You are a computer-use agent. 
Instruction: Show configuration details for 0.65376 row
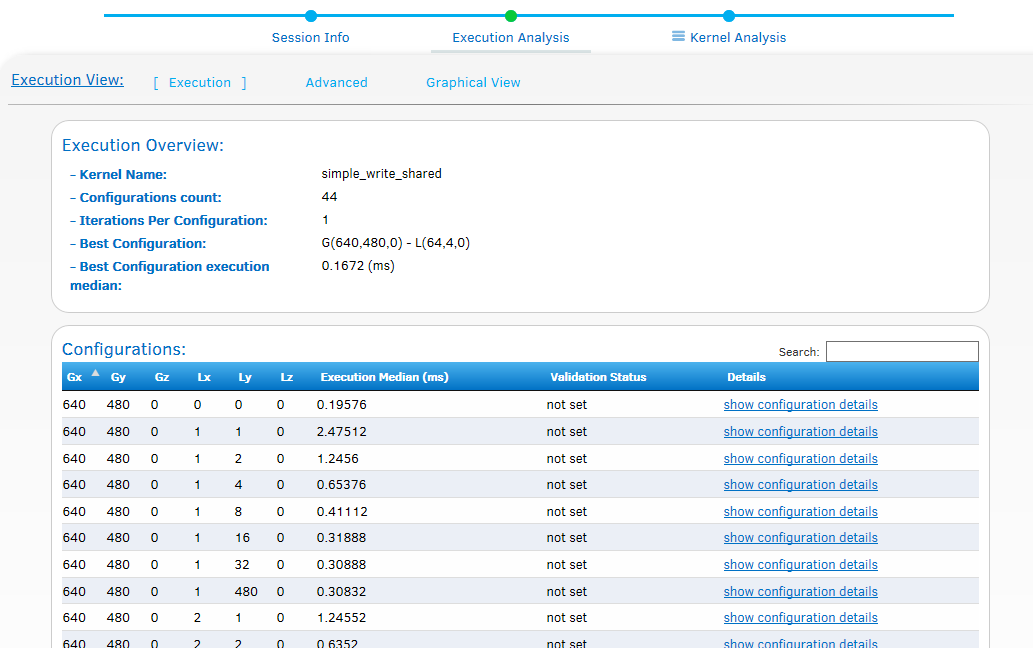800,485
